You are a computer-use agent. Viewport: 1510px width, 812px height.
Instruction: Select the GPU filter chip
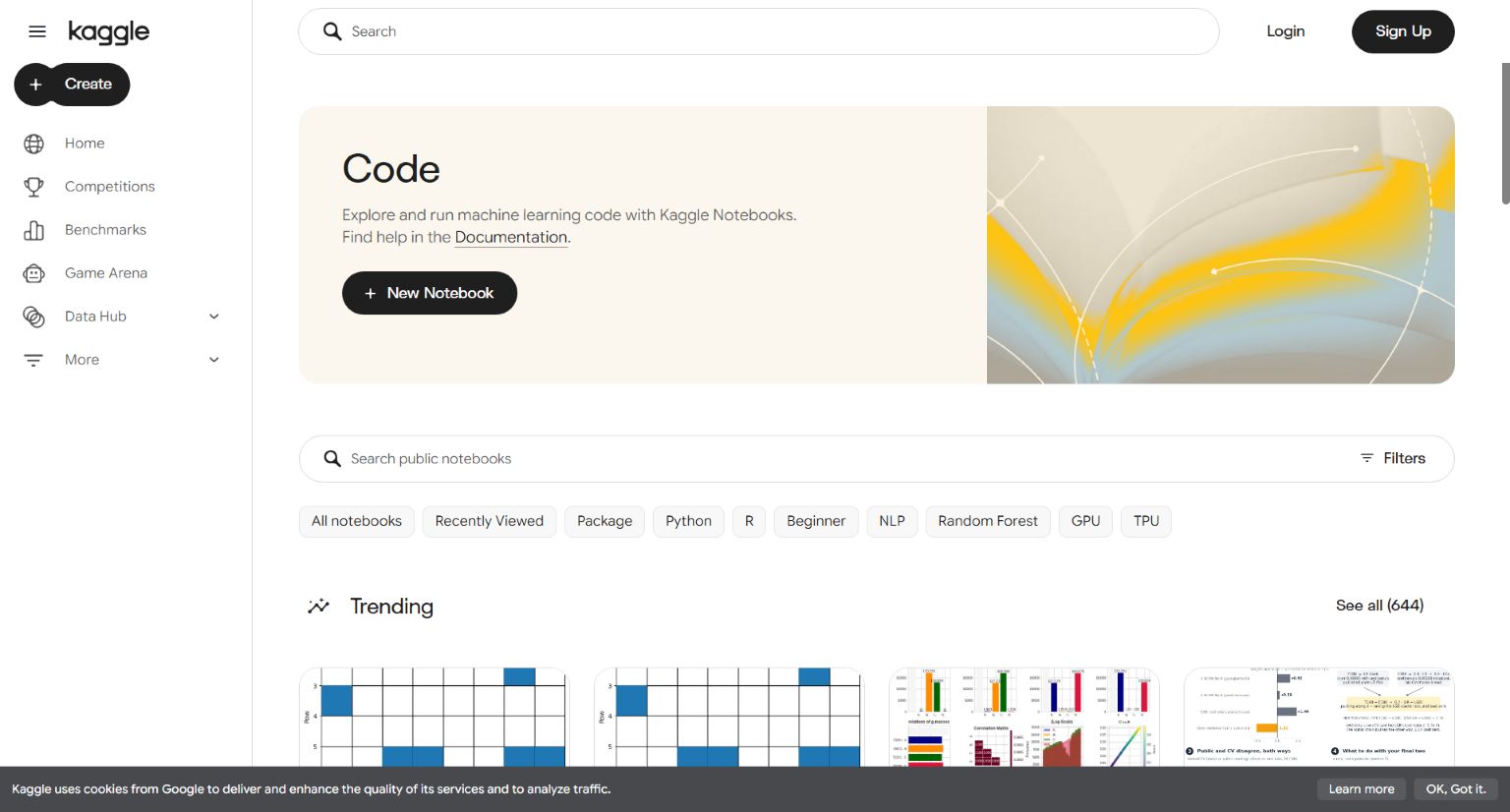1085,521
